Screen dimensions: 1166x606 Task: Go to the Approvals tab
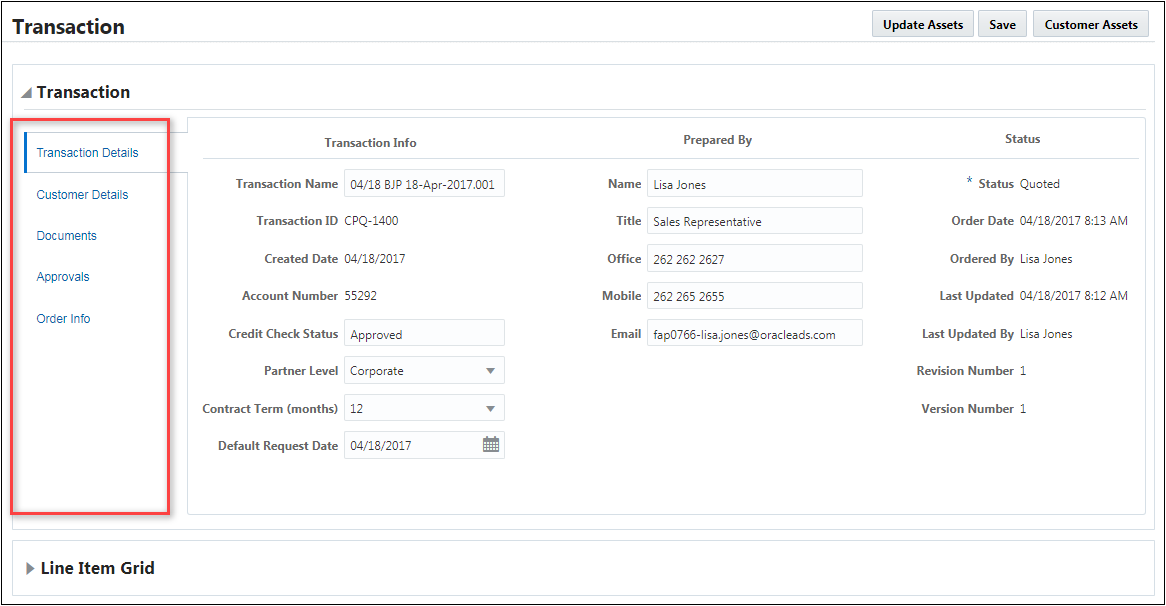pos(62,277)
